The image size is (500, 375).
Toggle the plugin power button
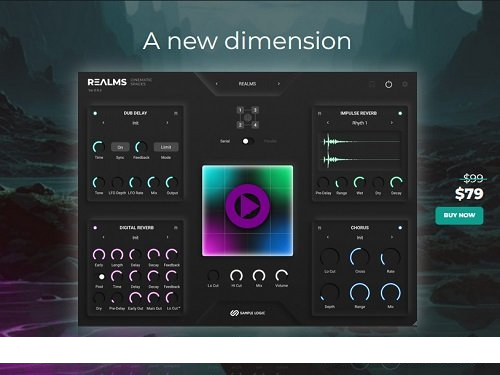[x=388, y=84]
